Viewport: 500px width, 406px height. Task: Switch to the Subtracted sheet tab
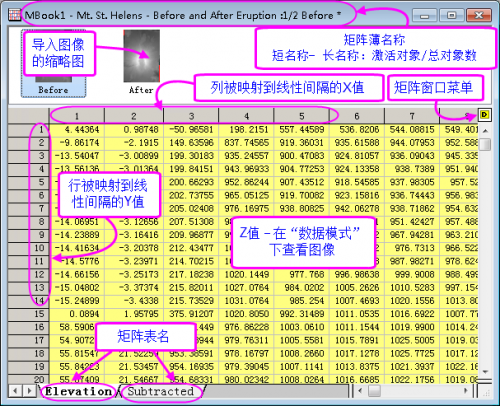click(x=161, y=391)
